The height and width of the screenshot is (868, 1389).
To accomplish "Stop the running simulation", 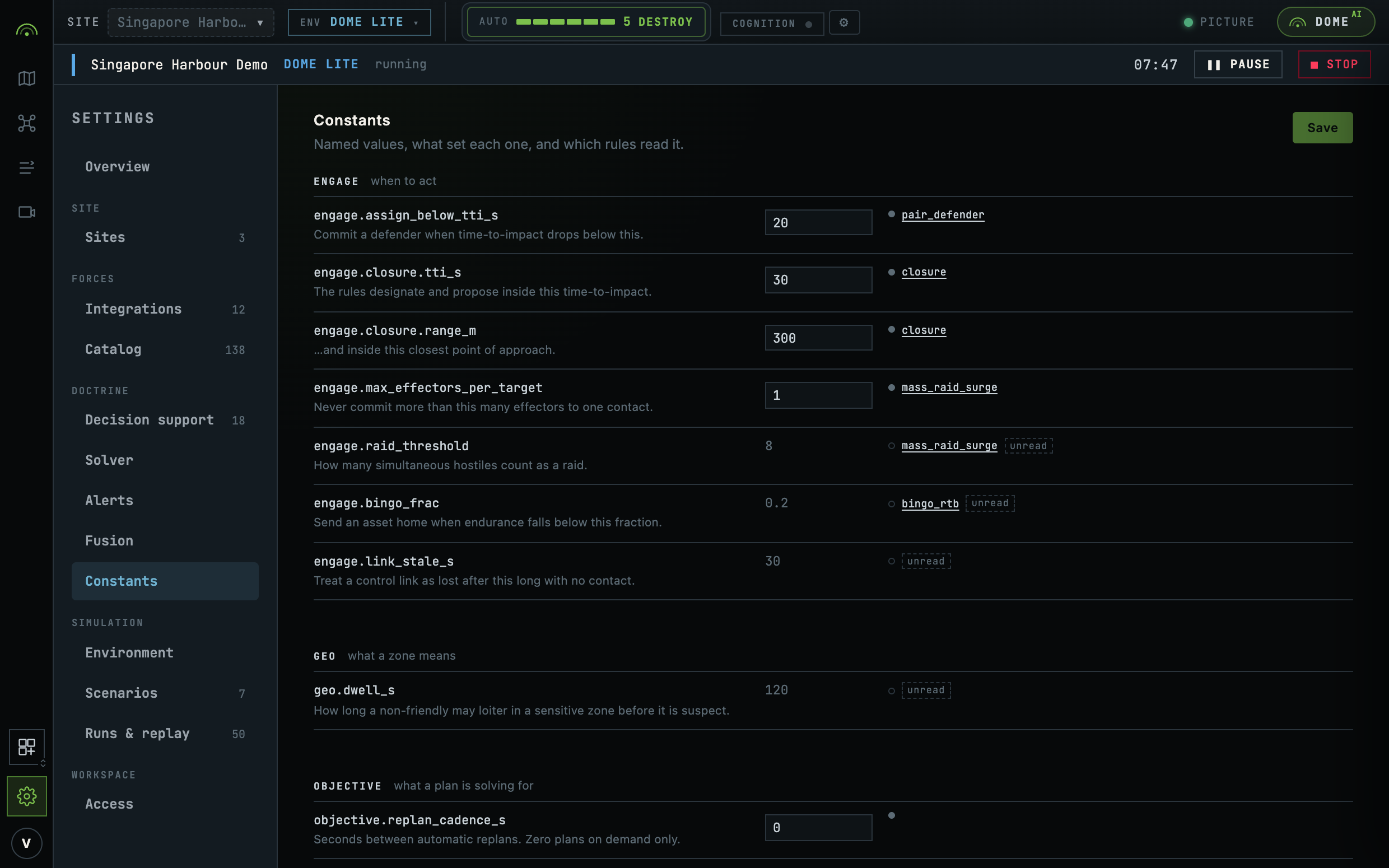I will [1334, 64].
